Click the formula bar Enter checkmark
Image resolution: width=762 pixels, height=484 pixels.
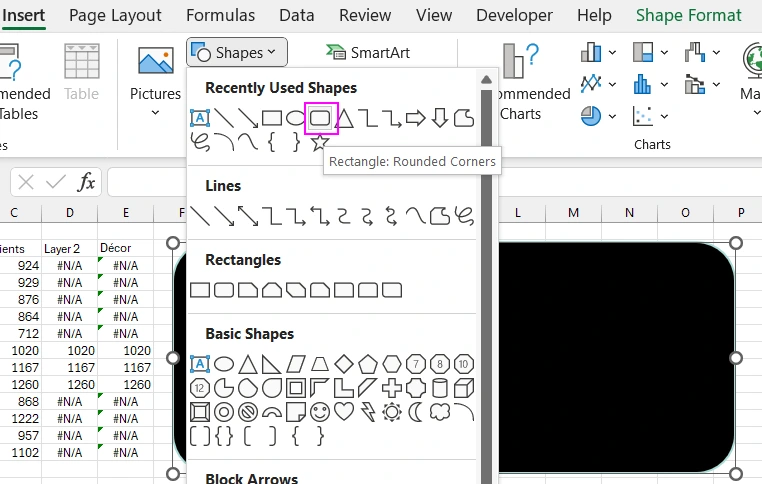pos(56,182)
